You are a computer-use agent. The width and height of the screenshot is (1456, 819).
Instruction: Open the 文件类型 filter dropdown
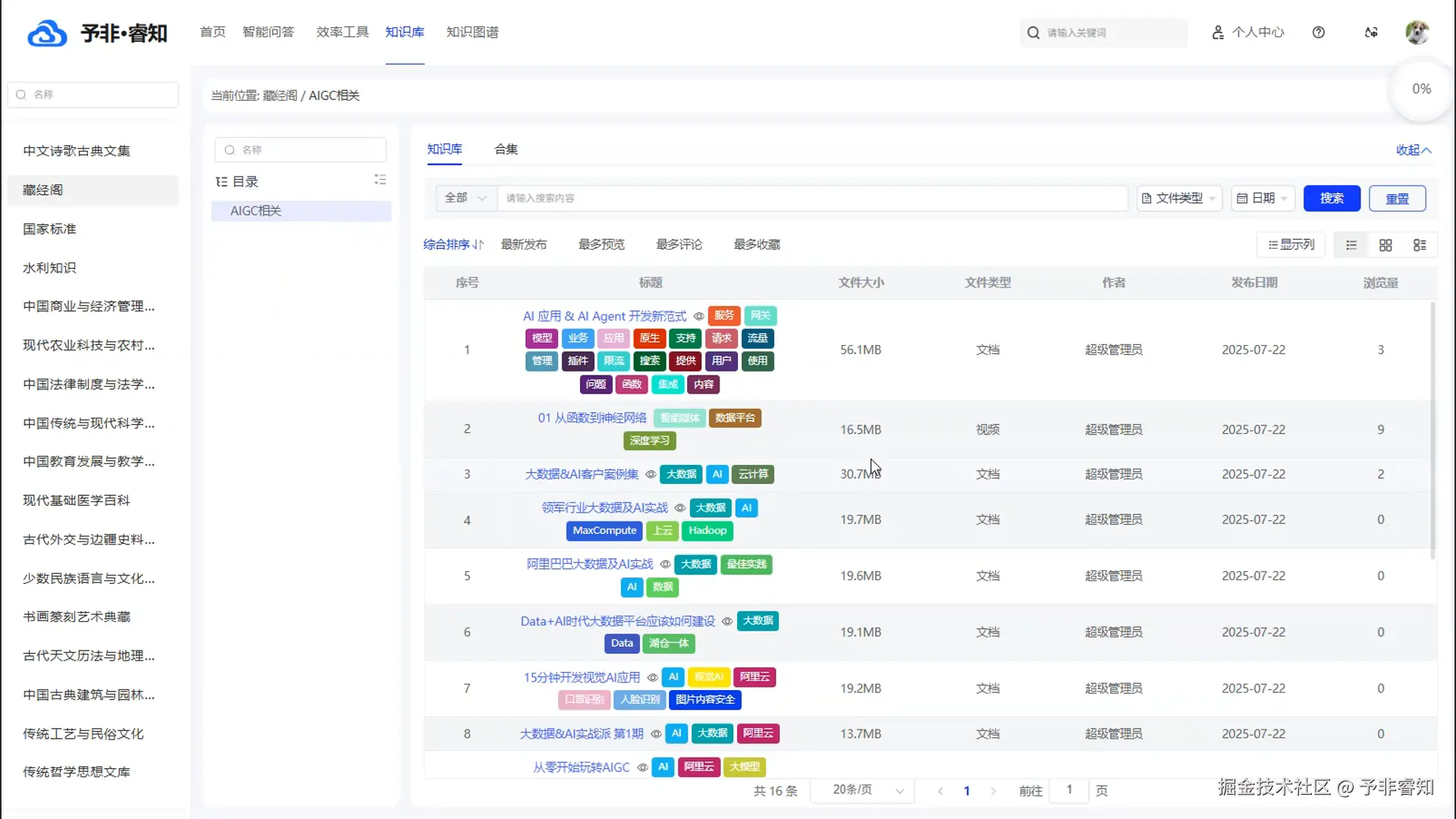[x=1178, y=198]
